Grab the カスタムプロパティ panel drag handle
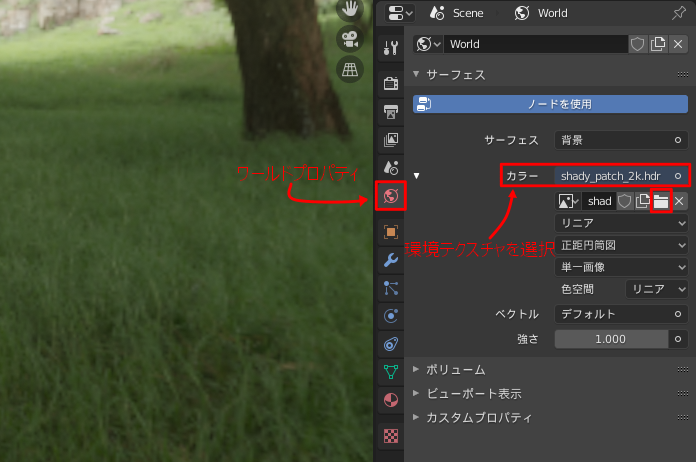The height and width of the screenshot is (462, 696). 683,417
